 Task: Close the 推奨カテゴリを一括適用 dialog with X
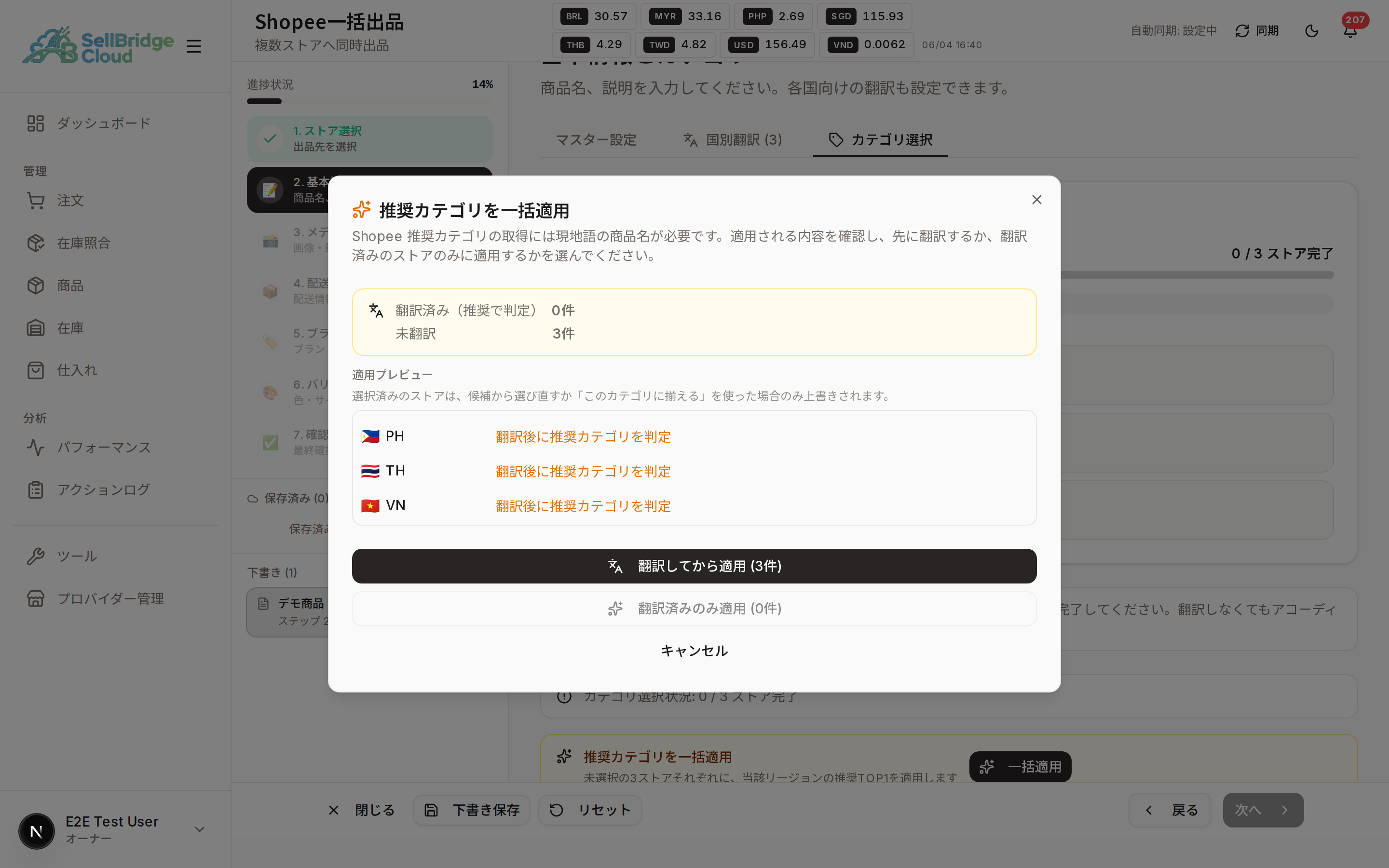click(1036, 200)
